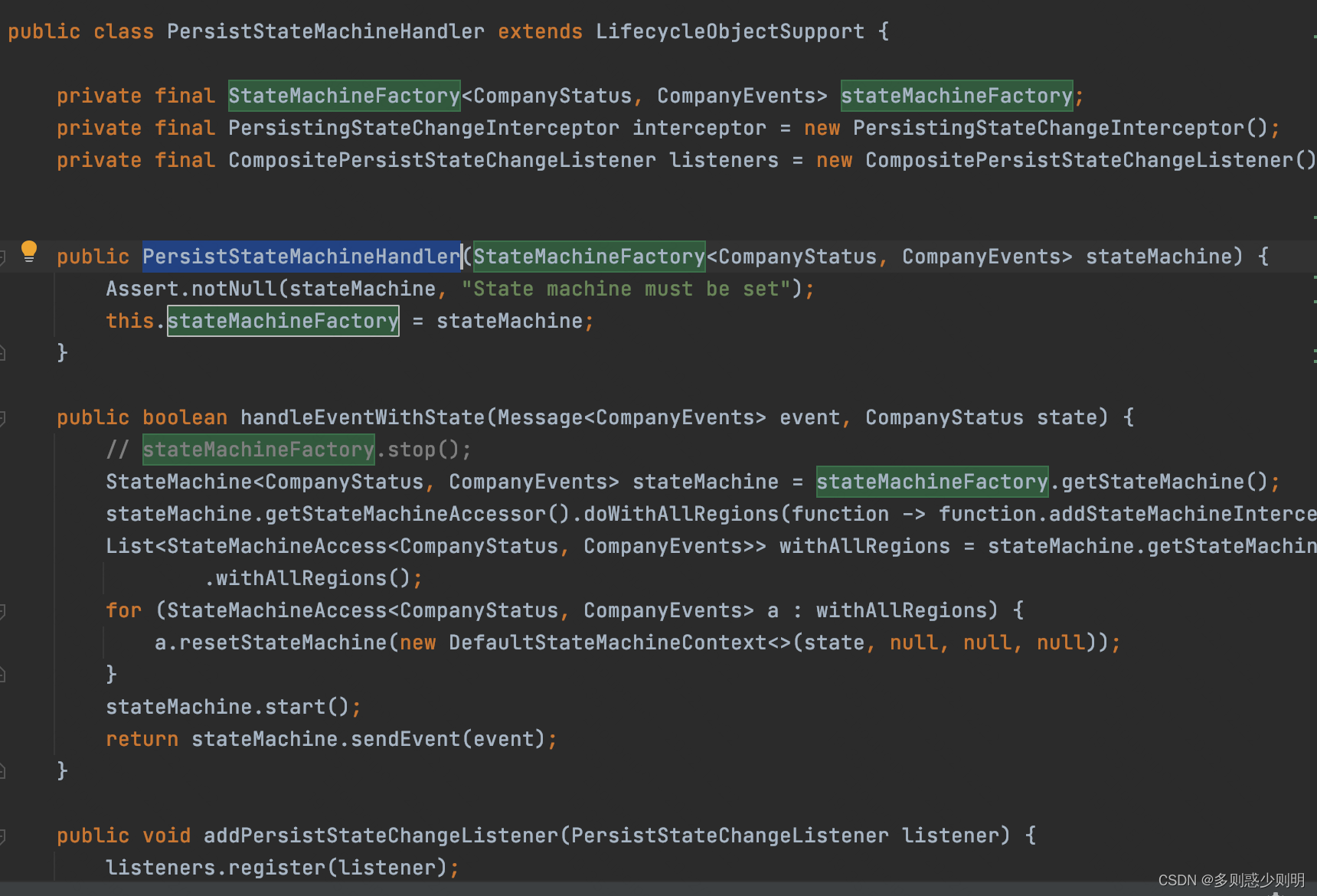Screen dimensions: 1317x896
Task: Click the StateMachineFactory type in the constructor parameter
Action: (588, 257)
